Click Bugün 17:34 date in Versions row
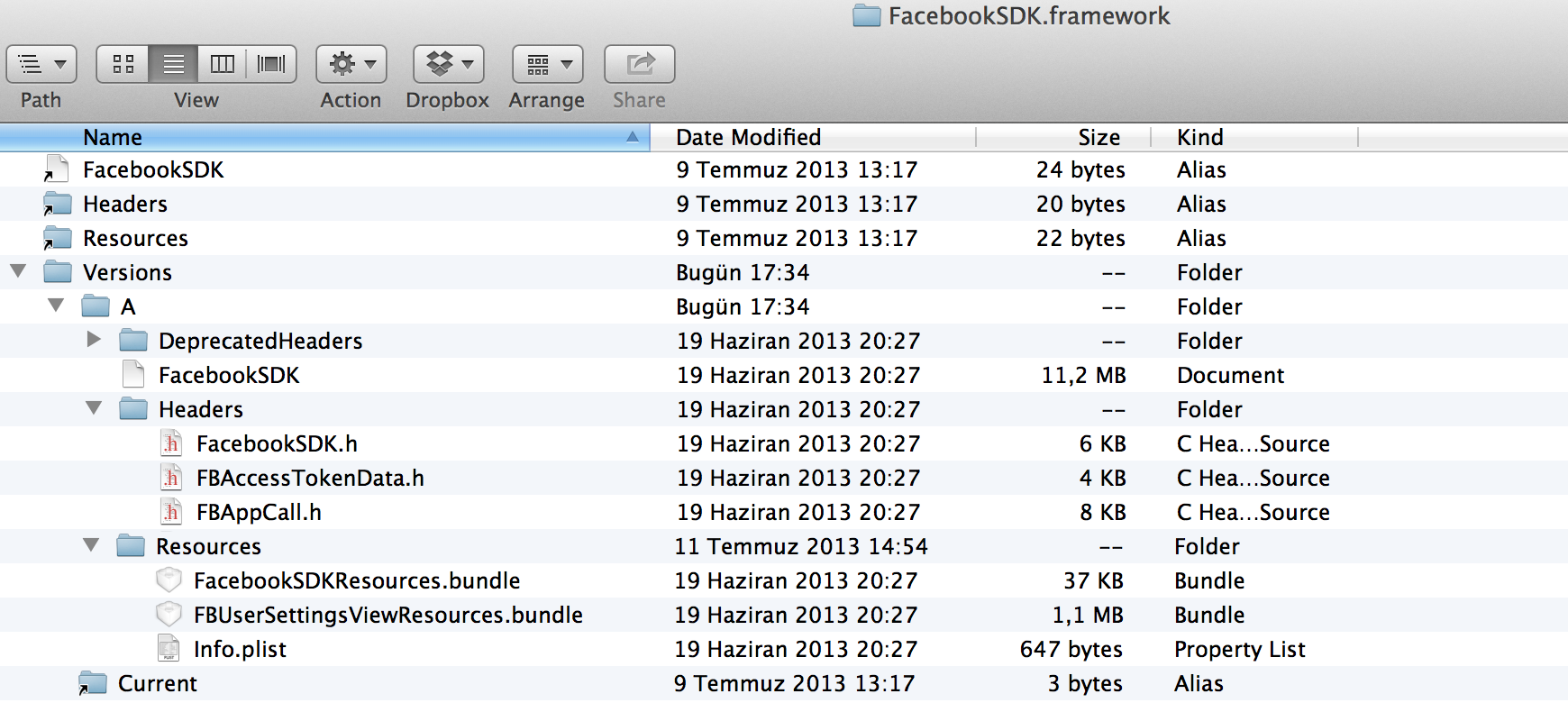 (x=743, y=272)
